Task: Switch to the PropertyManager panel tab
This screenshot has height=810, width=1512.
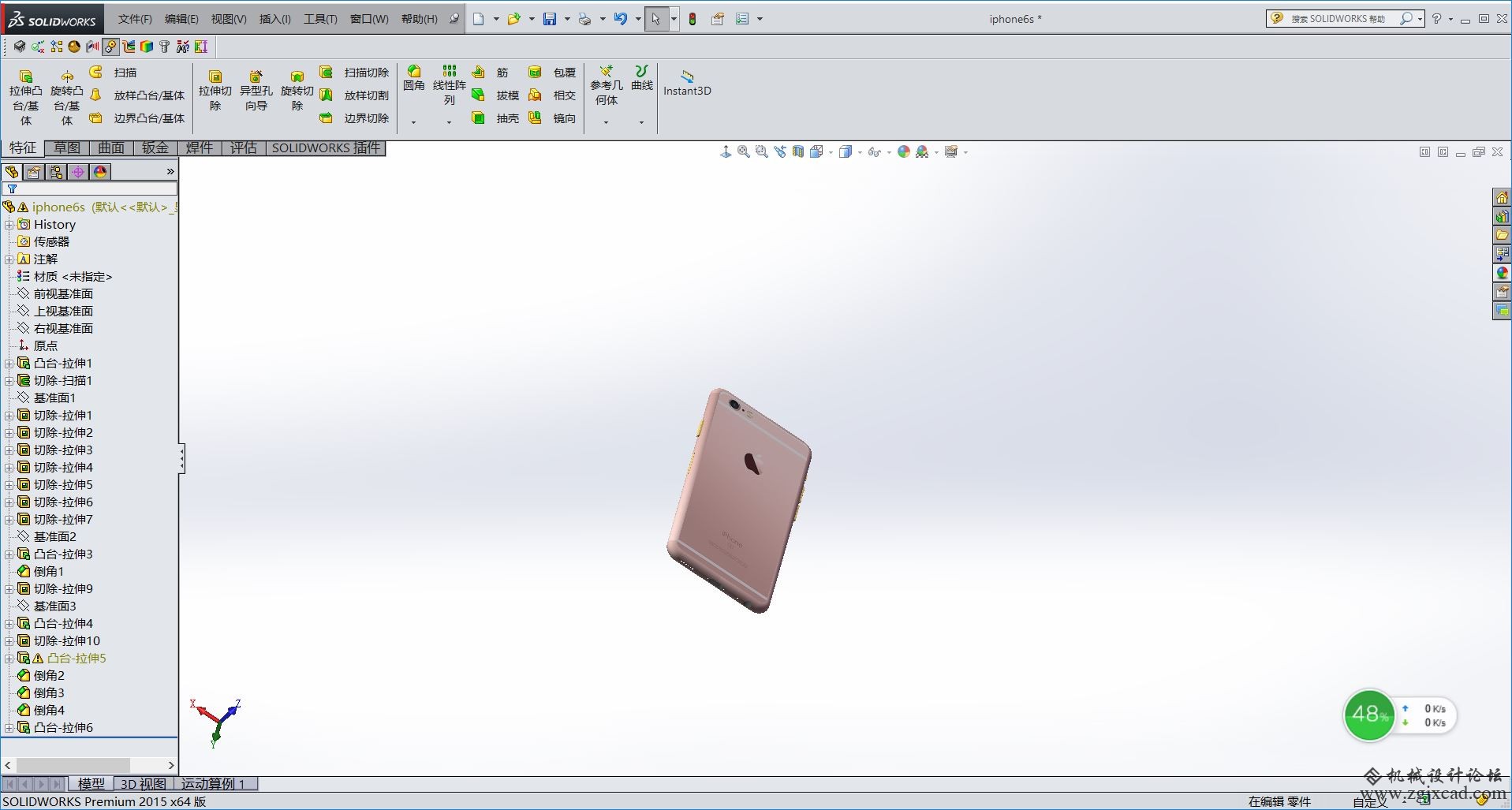Action: (x=34, y=172)
